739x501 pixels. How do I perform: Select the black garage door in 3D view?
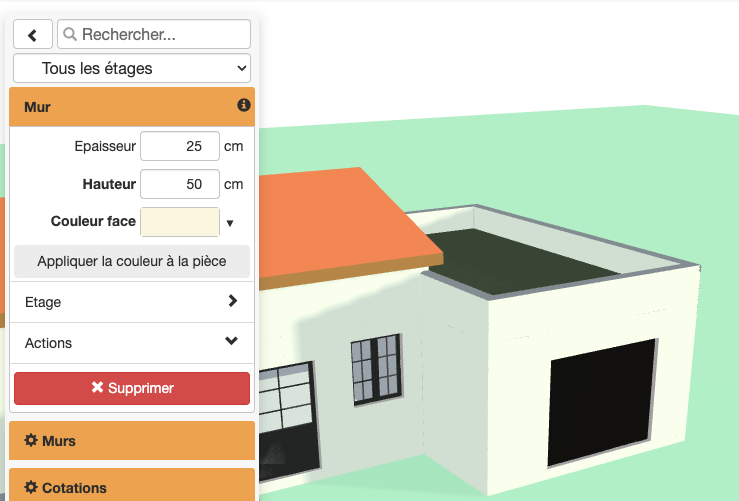click(602, 402)
